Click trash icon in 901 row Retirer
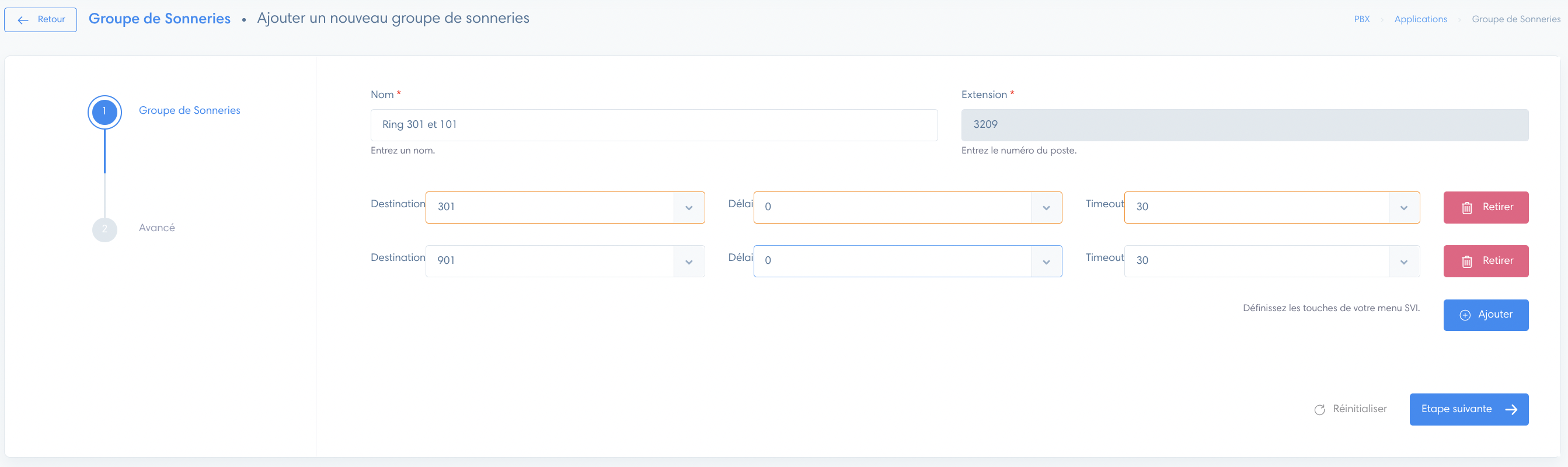This screenshot has height=467, width=1568. [x=1466, y=261]
